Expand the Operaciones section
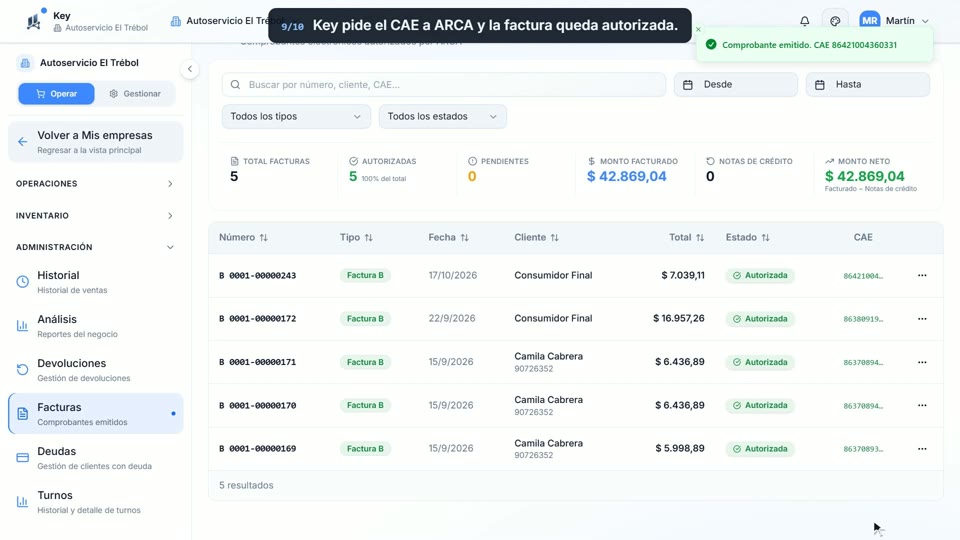This screenshot has width=960, height=540. coord(95,184)
